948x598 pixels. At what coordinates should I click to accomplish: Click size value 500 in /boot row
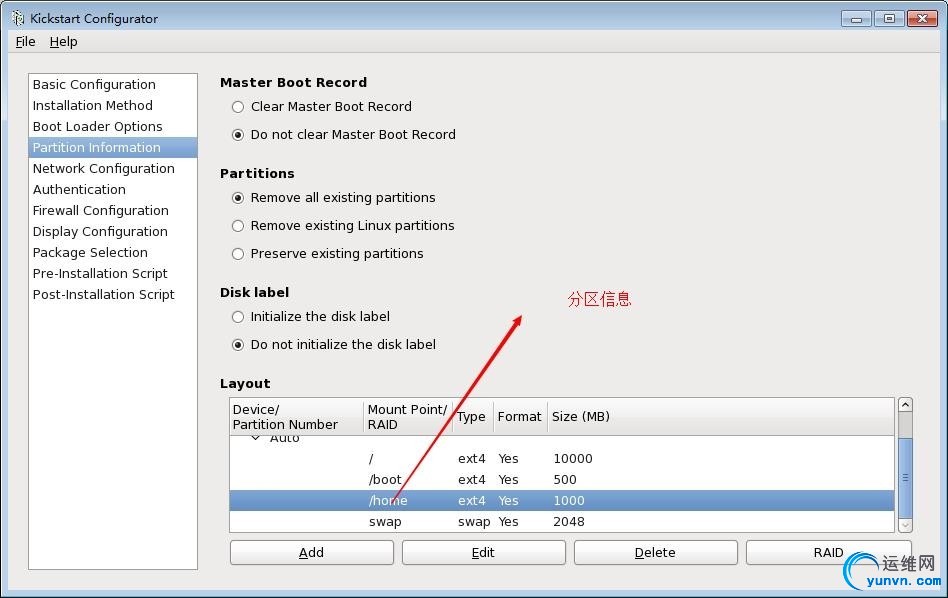point(565,479)
